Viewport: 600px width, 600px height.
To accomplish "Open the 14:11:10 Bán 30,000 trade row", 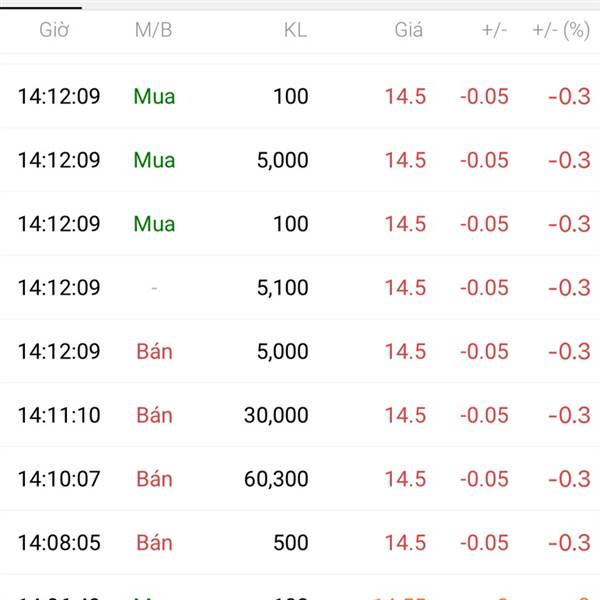I will tap(300, 415).
